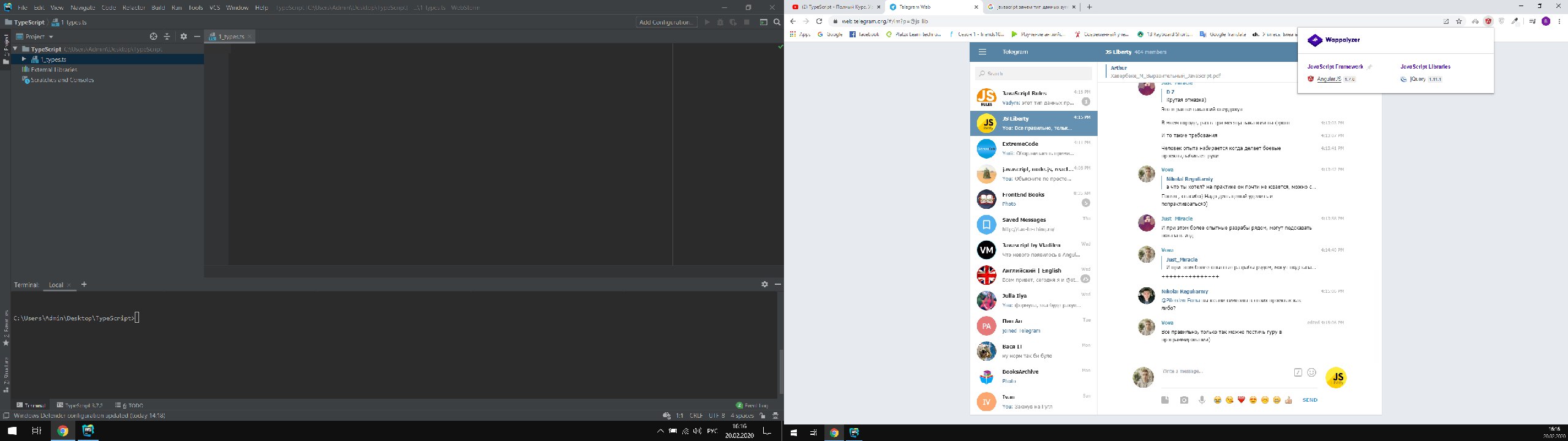Open Project panel settings gear

(184, 37)
